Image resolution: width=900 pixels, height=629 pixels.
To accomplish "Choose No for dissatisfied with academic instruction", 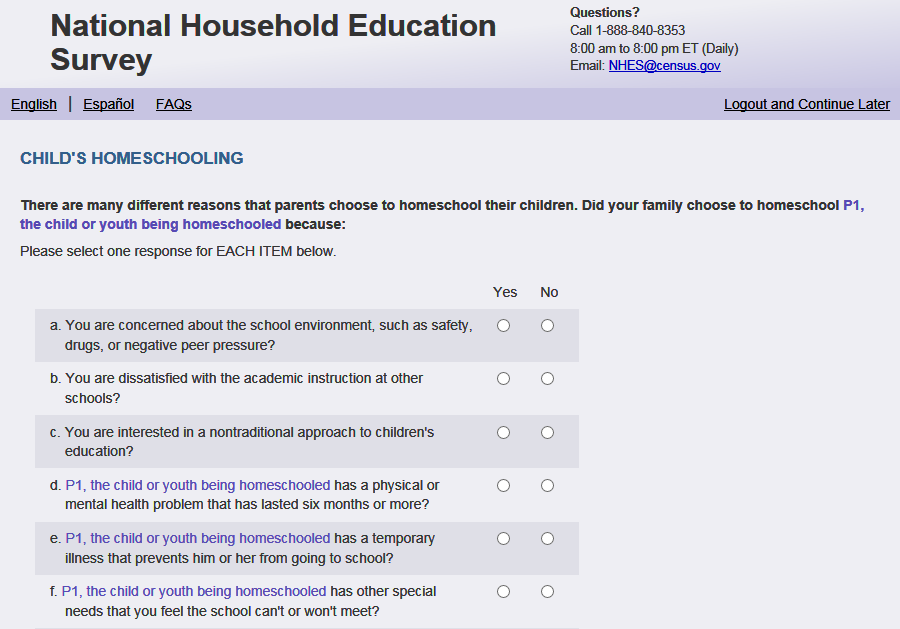I will pyautogui.click(x=547, y=378).
